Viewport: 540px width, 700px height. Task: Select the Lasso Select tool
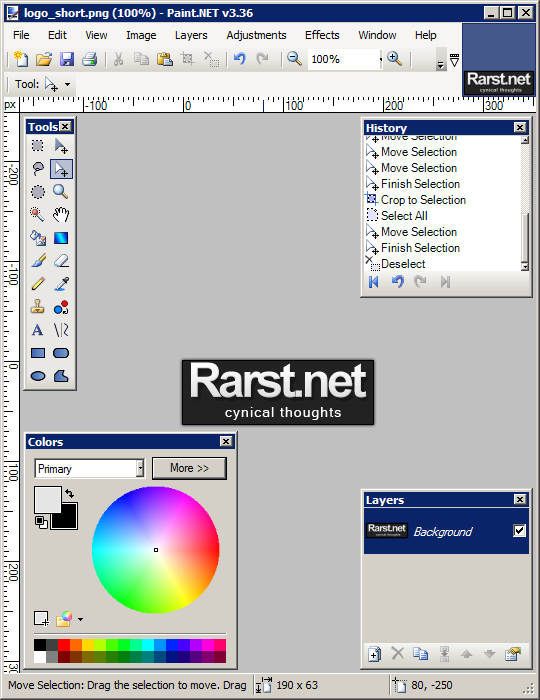pos(38,169)
